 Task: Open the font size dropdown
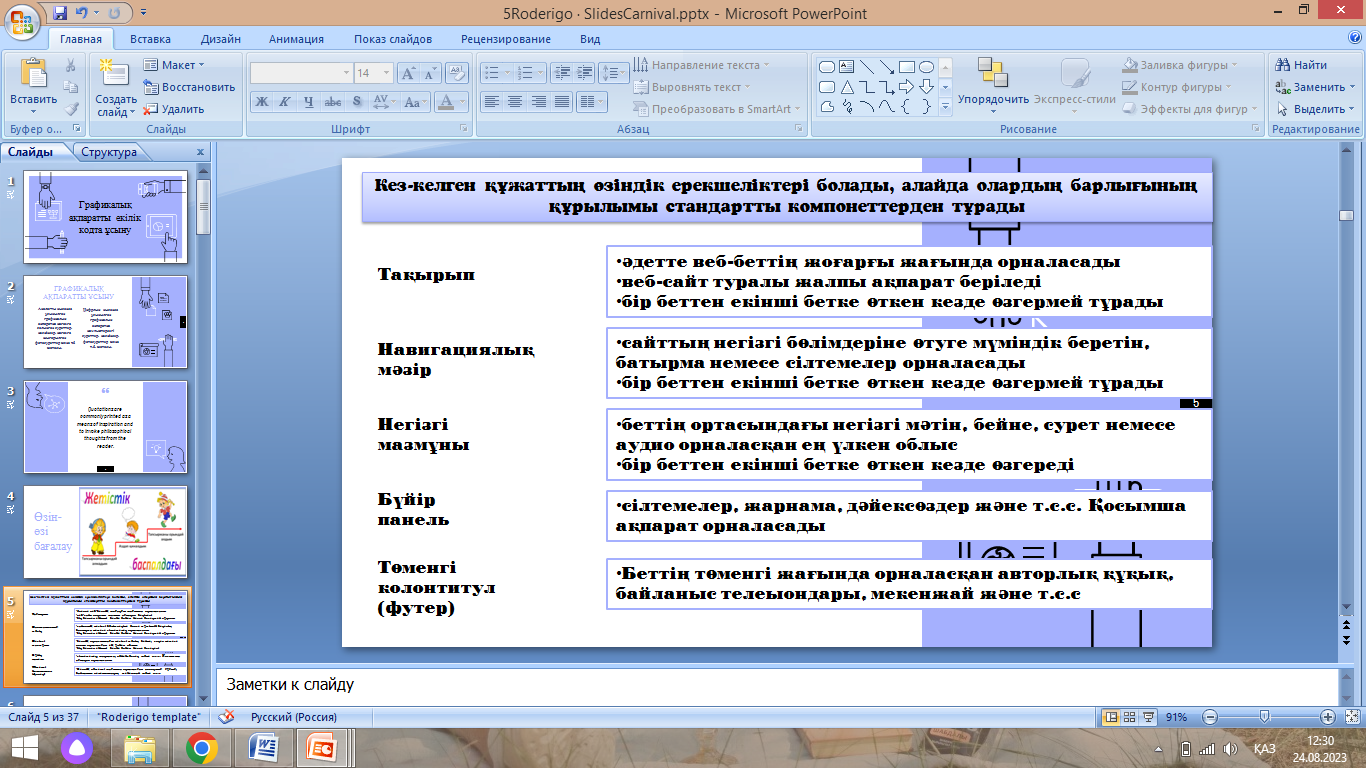(x=385, y=73)
